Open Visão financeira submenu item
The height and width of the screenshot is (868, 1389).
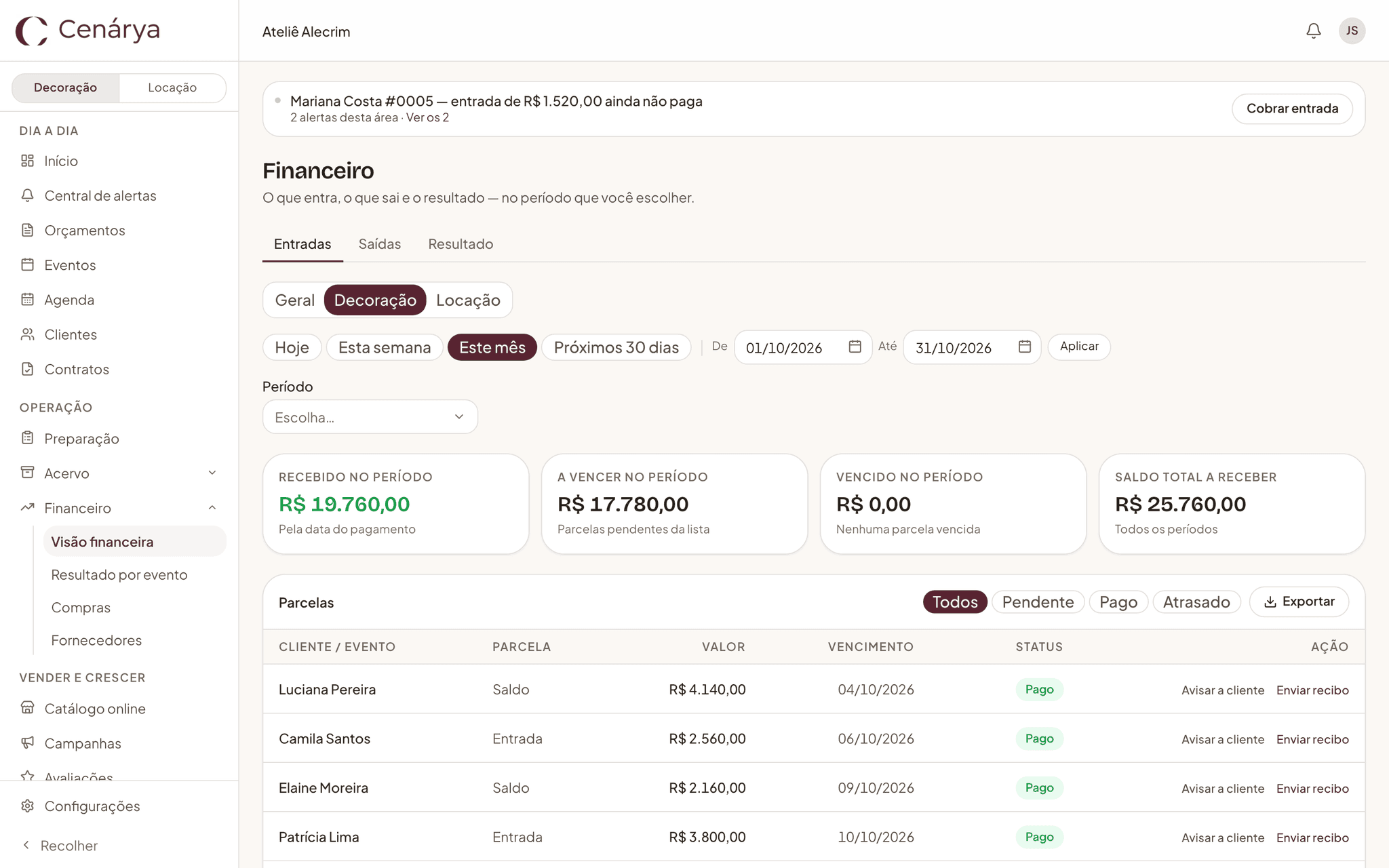pos(134,541)
